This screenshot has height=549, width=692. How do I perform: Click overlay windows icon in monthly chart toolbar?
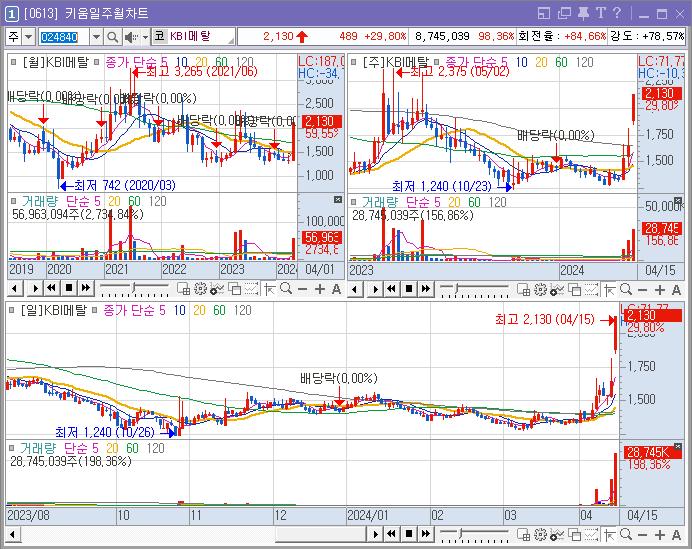pyautogui.click(x=234, y=289)
